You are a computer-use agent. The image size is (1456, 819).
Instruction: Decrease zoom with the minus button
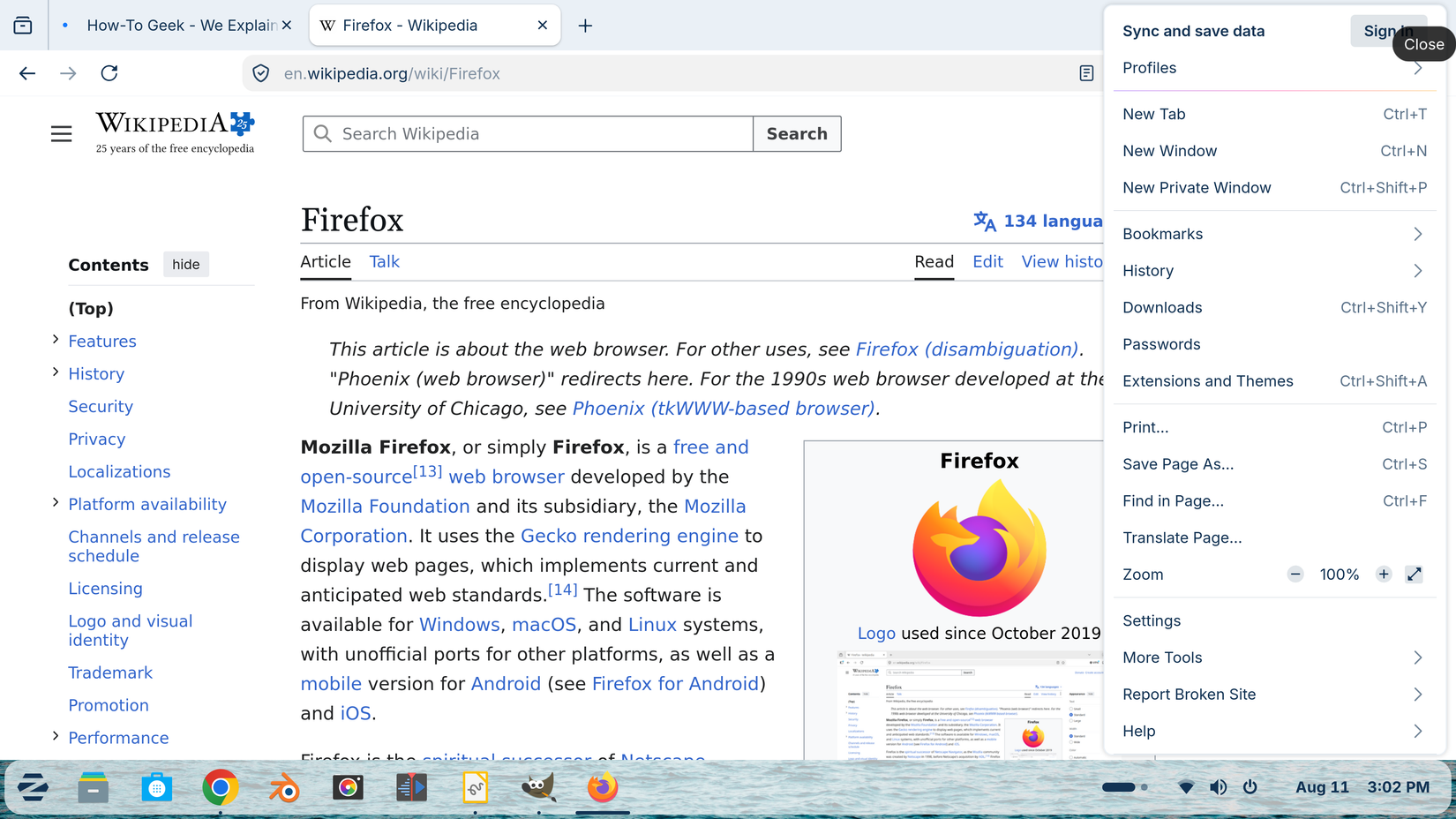(1295, 575)
